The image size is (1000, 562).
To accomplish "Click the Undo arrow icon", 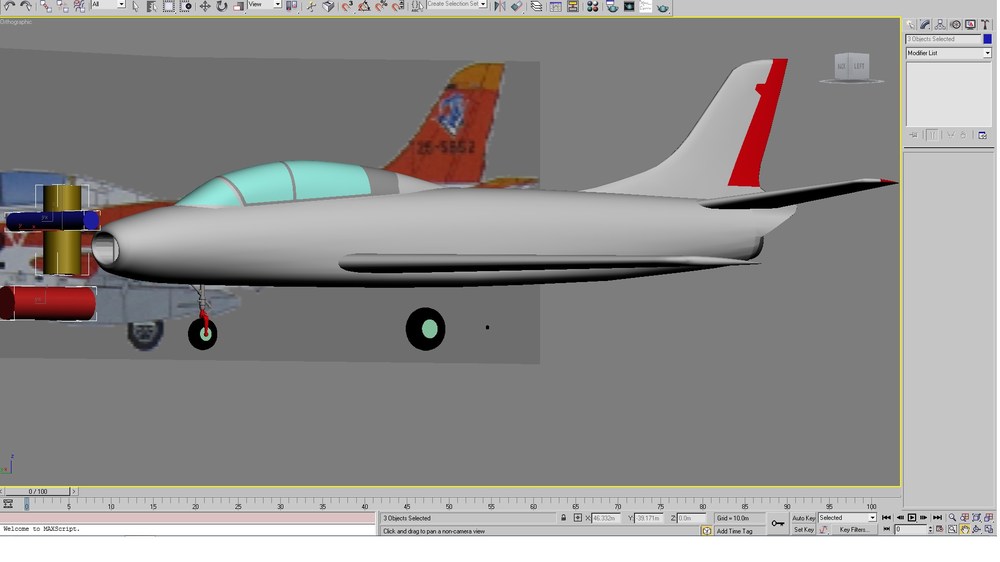I will (x=10, y=6).
